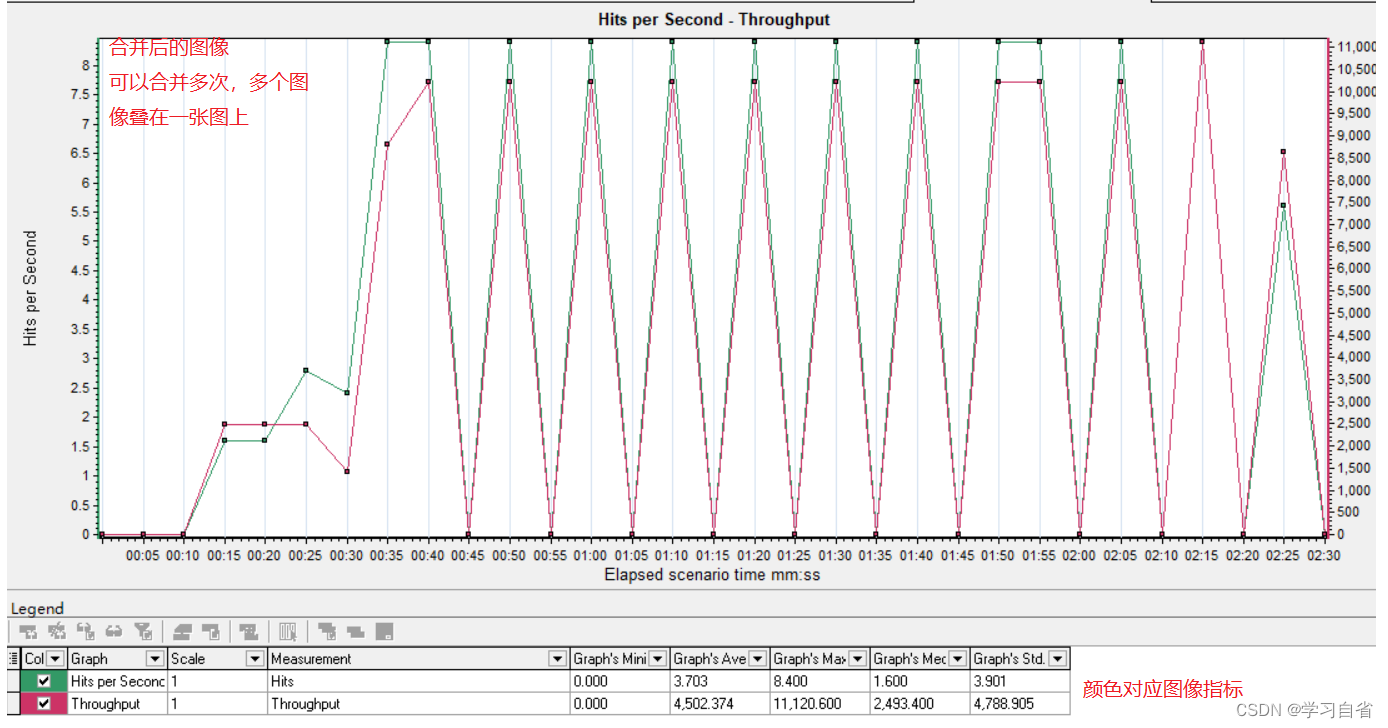Open the Graph's Max column dropdown
Viewport: 1388px width, 728px height.
857,658
